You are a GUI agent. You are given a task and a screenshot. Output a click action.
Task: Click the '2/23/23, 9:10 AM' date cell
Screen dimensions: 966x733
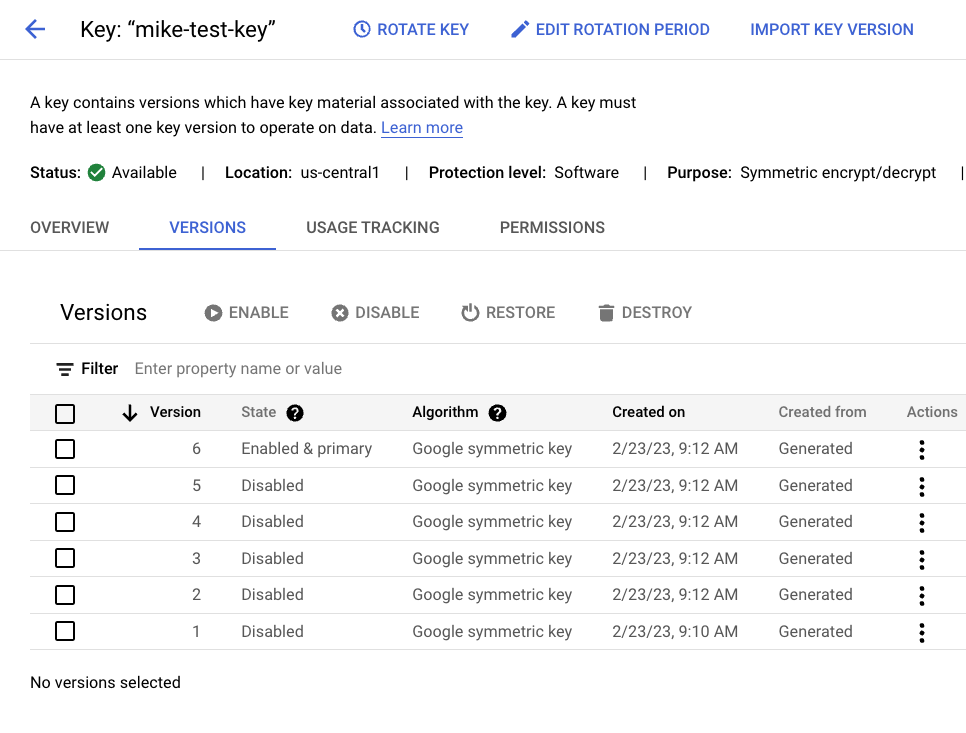[675, 631]
